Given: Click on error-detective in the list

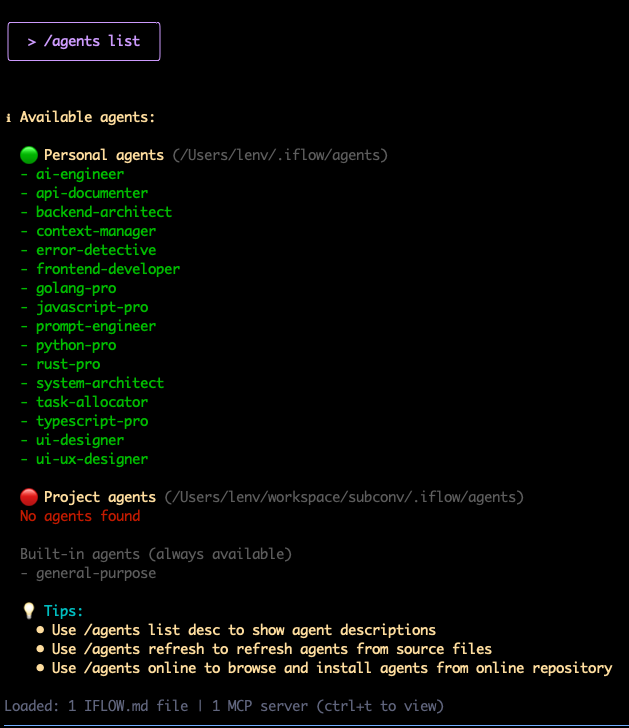Looking at the screenshot, I should pos(96,250).
